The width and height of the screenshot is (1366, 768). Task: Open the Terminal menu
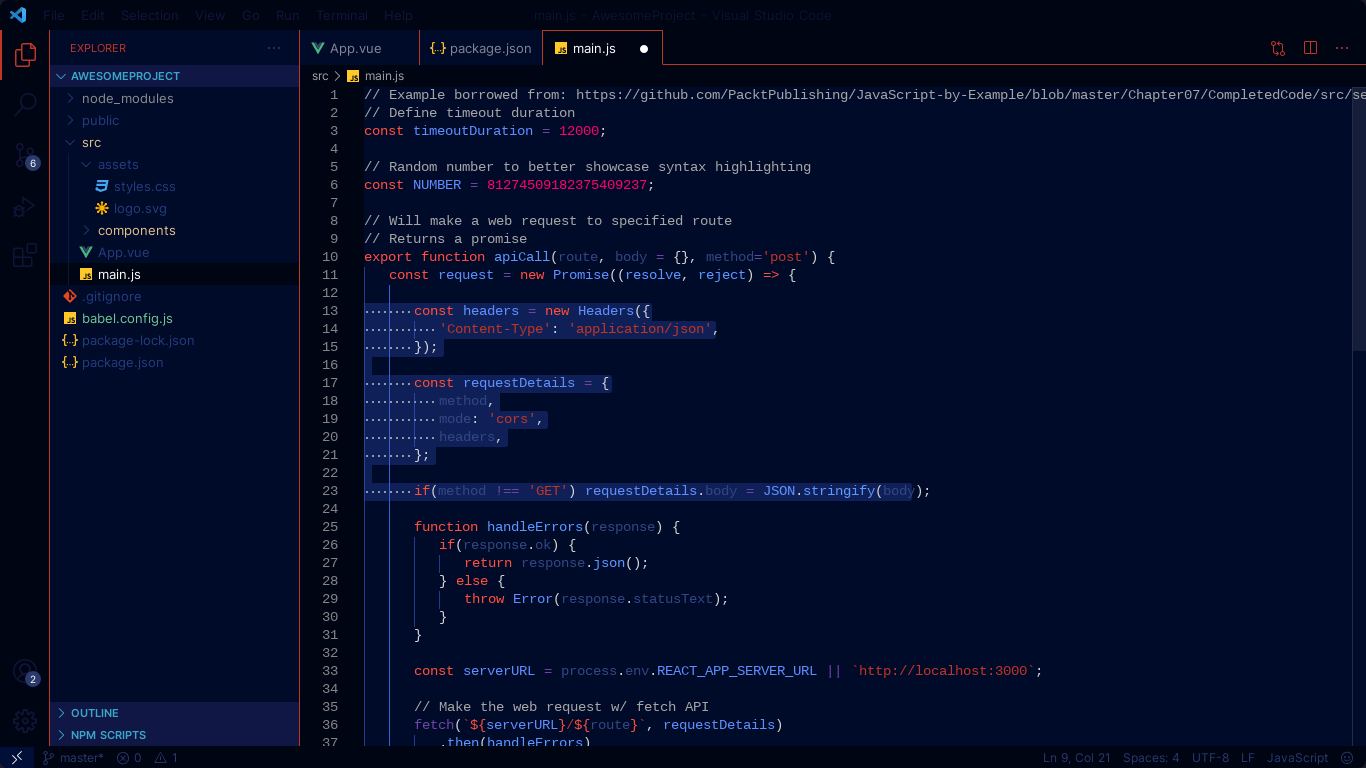point(342,15)
